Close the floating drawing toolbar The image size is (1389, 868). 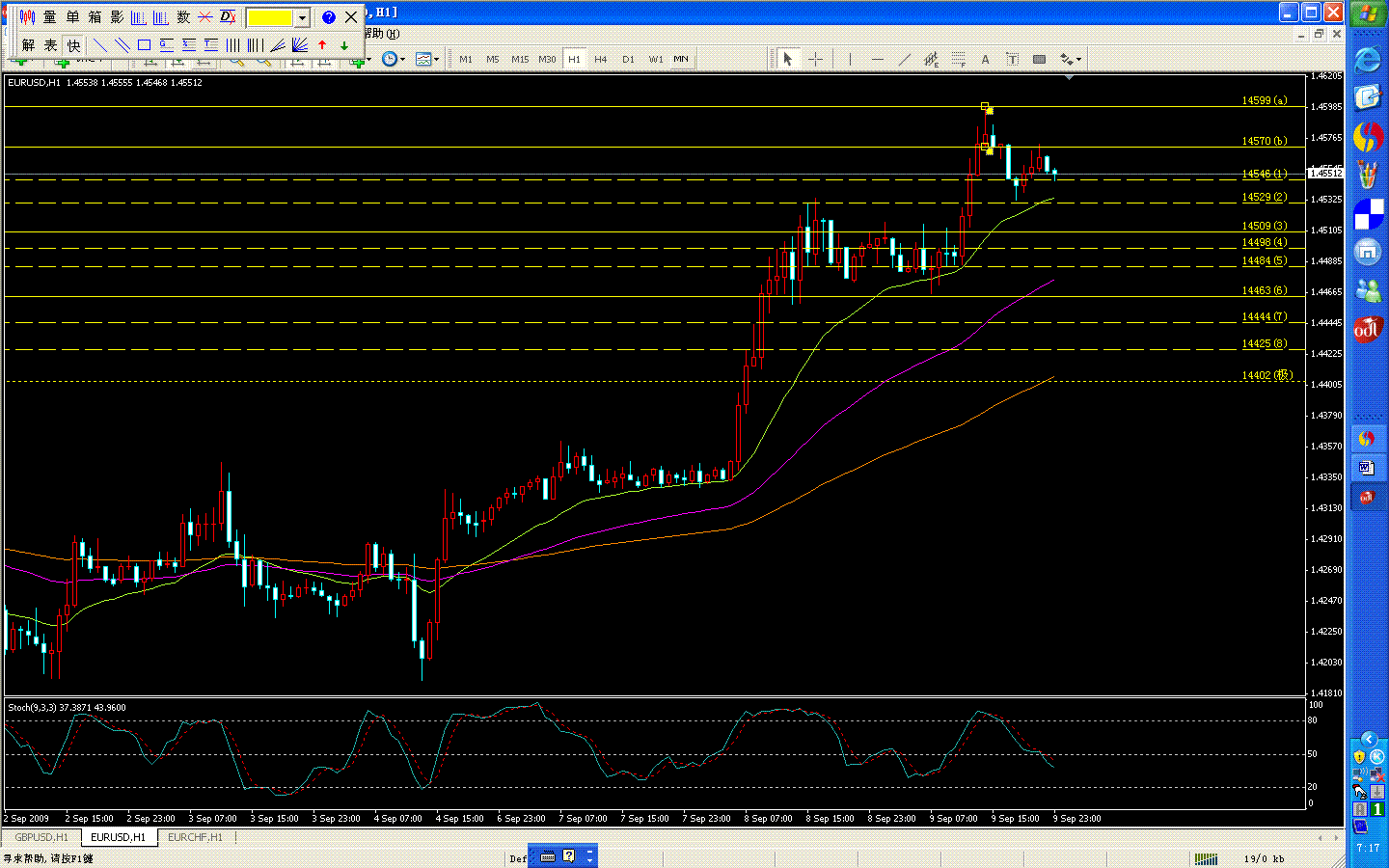[x=351, y=17]
